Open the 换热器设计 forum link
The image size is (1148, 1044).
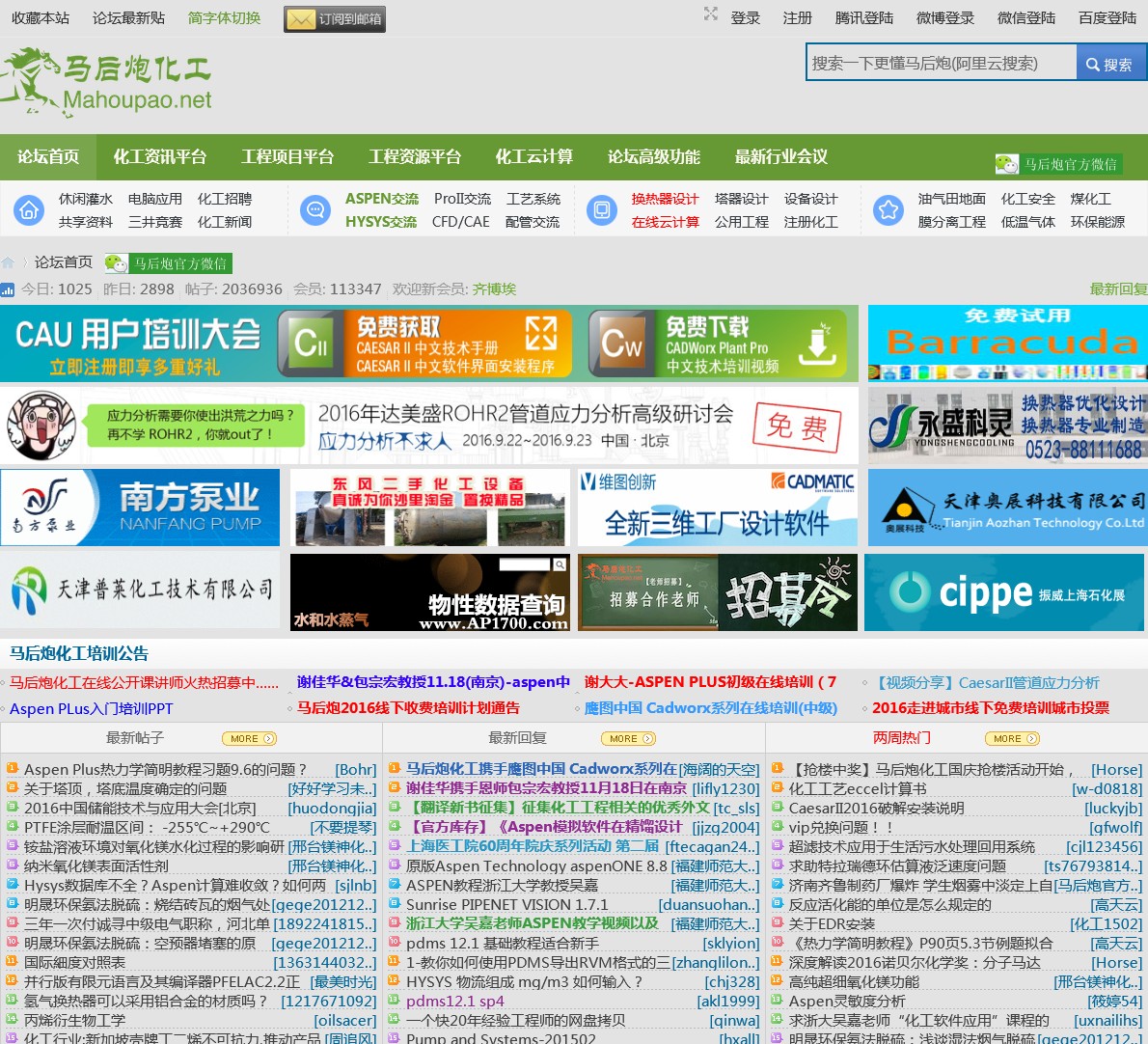click(665, 199)
